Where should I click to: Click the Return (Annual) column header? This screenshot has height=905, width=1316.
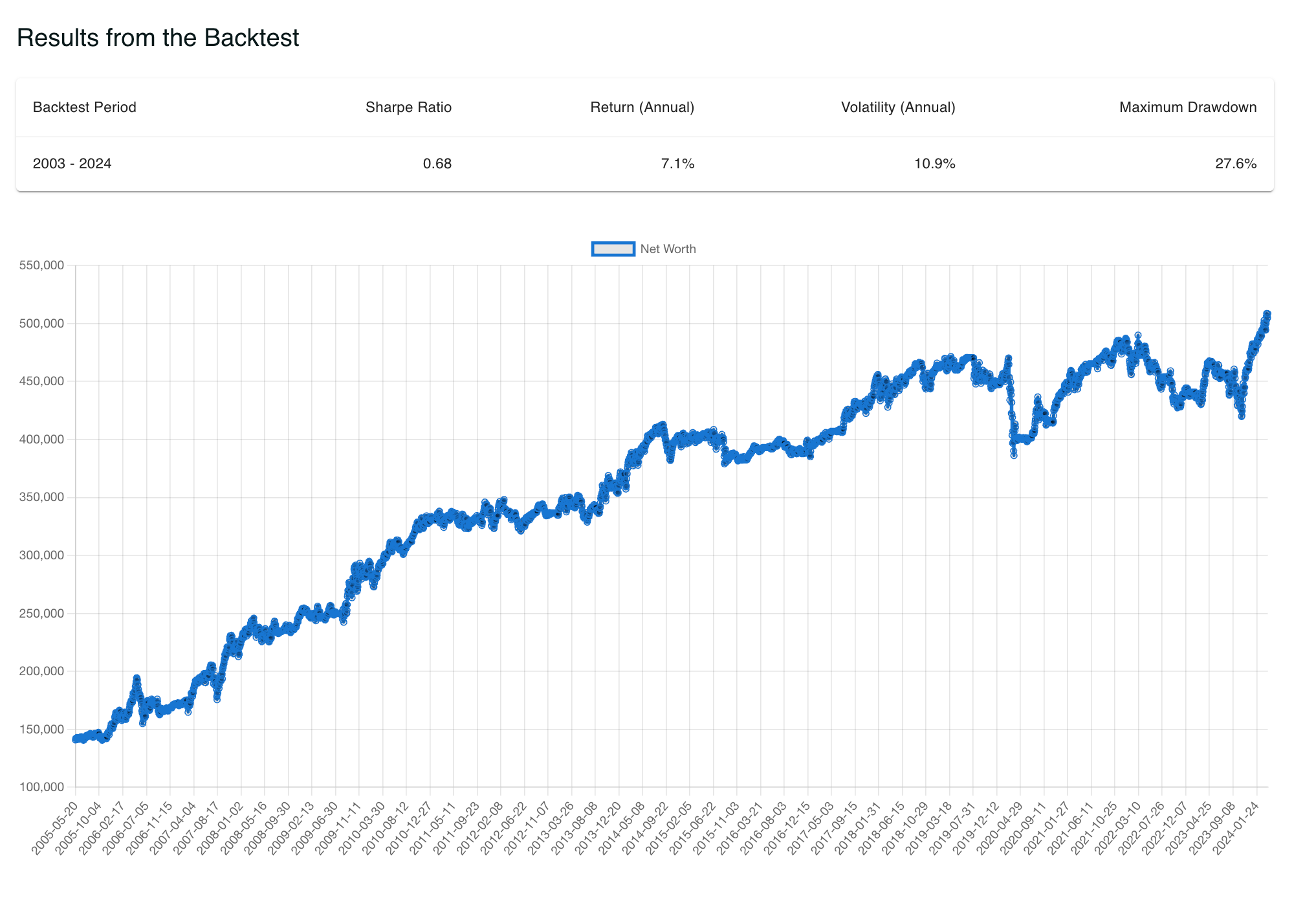pyautogui.click(x=642, y=107)
